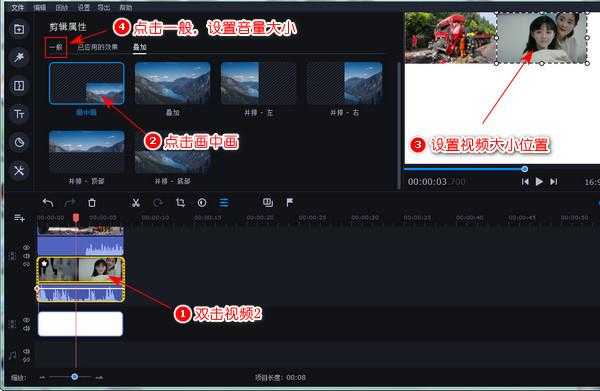Open the 16:9 aspect ratio dropdown

click(x=592, y=182)
